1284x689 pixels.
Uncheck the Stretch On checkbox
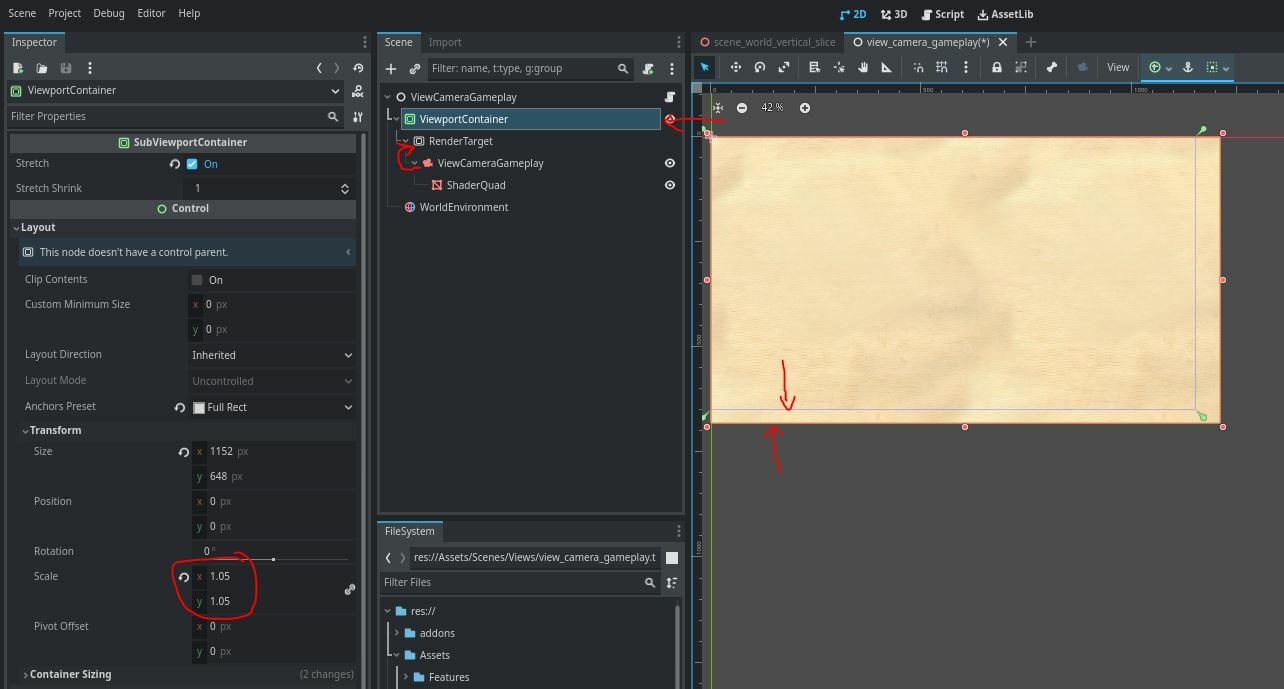[x=192, y=164]
